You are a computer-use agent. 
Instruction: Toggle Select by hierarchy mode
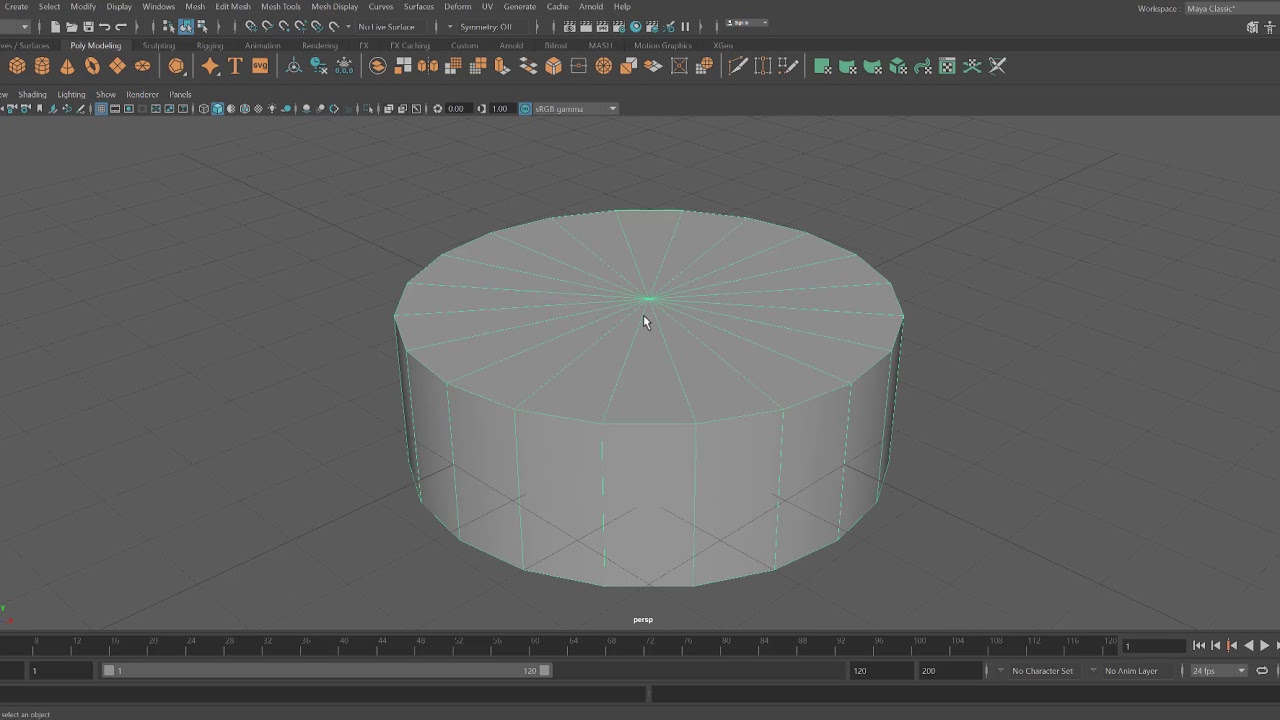[x=169, y=27]
